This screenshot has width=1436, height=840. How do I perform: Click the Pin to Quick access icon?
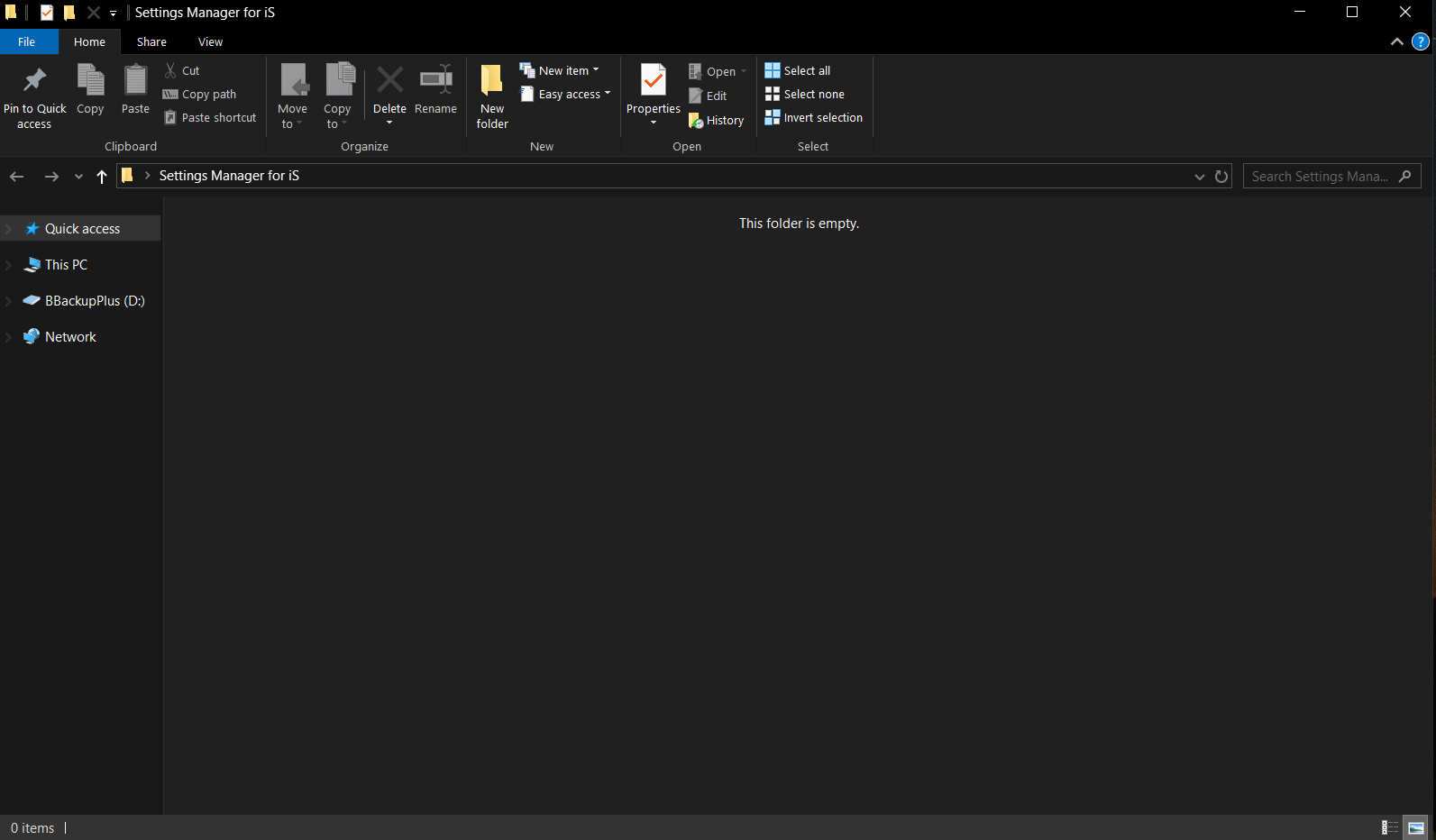point(34,81)
